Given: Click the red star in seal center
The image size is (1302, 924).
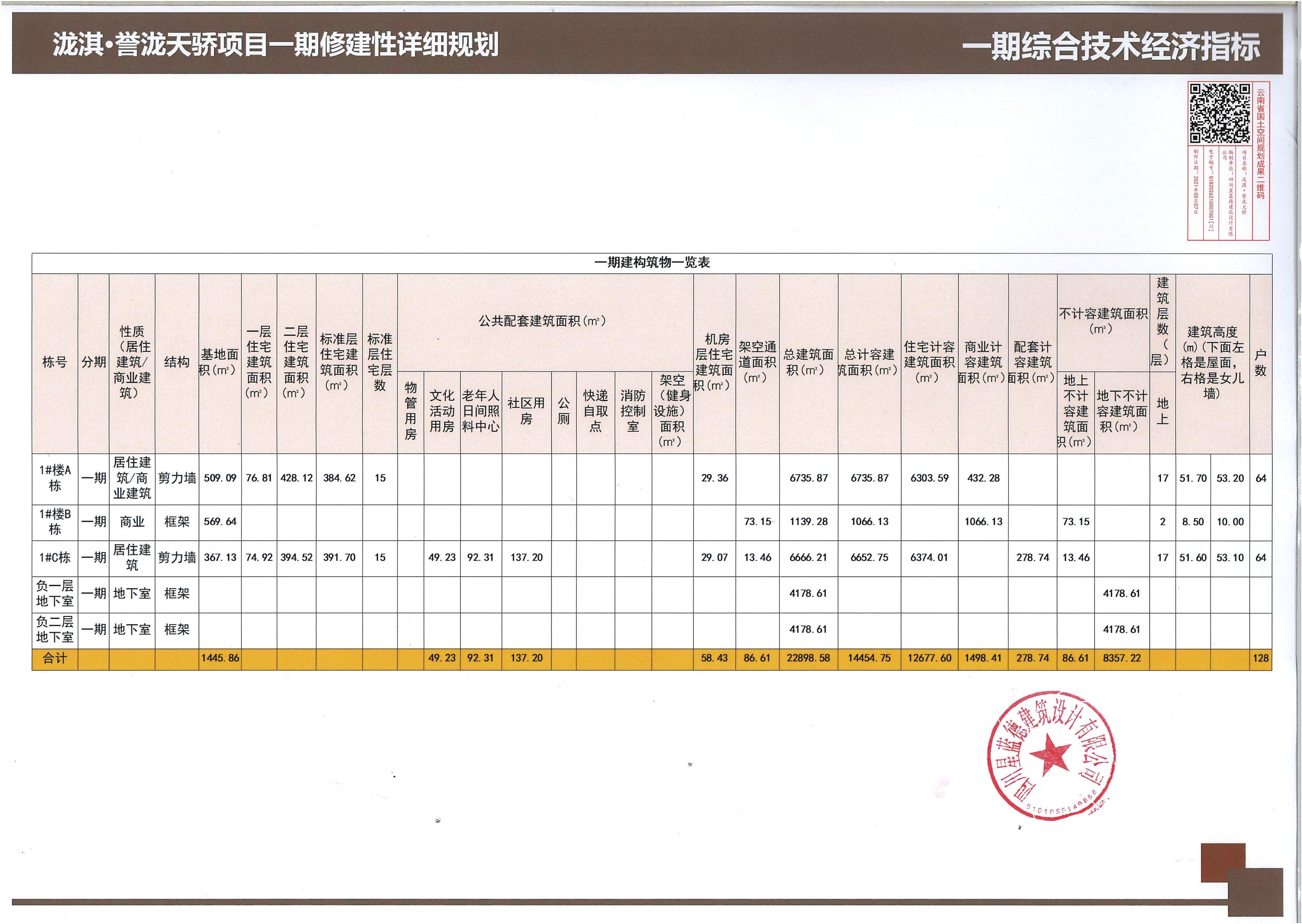Looking at the screenshot, I should [x=1050, y=755].
